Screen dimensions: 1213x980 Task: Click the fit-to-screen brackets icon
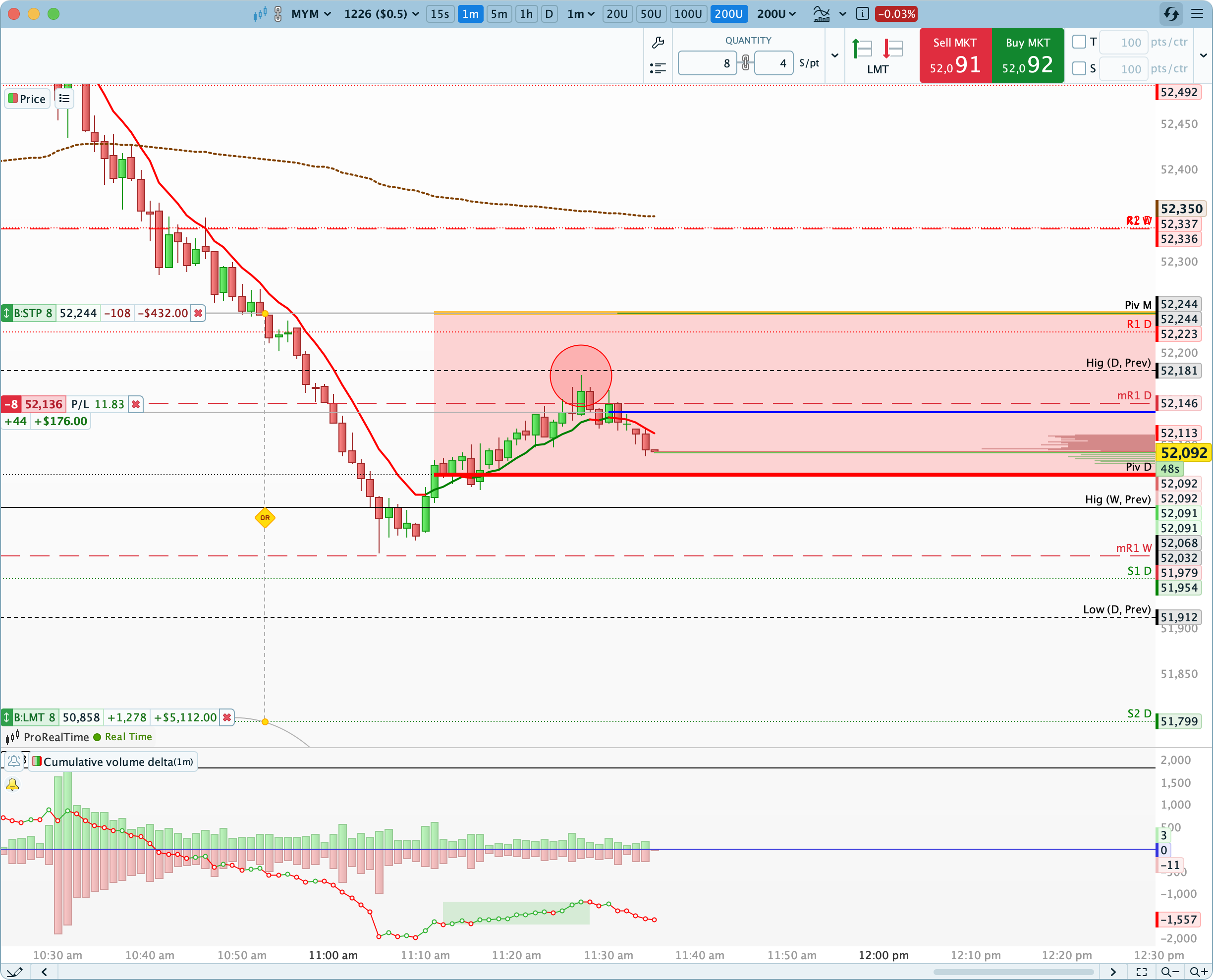point(1141,972)
